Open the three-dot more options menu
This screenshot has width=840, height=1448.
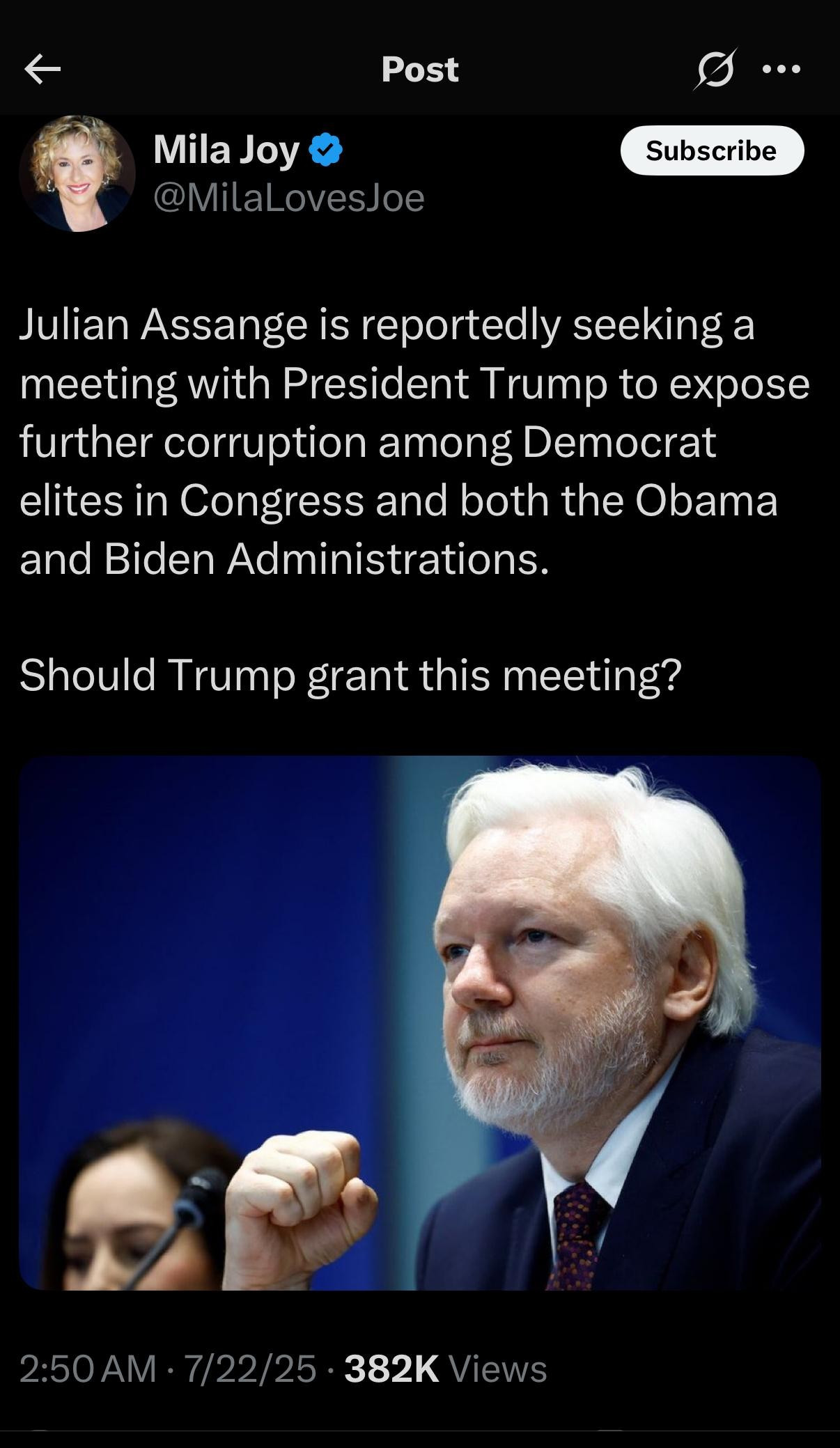point(781,69)
